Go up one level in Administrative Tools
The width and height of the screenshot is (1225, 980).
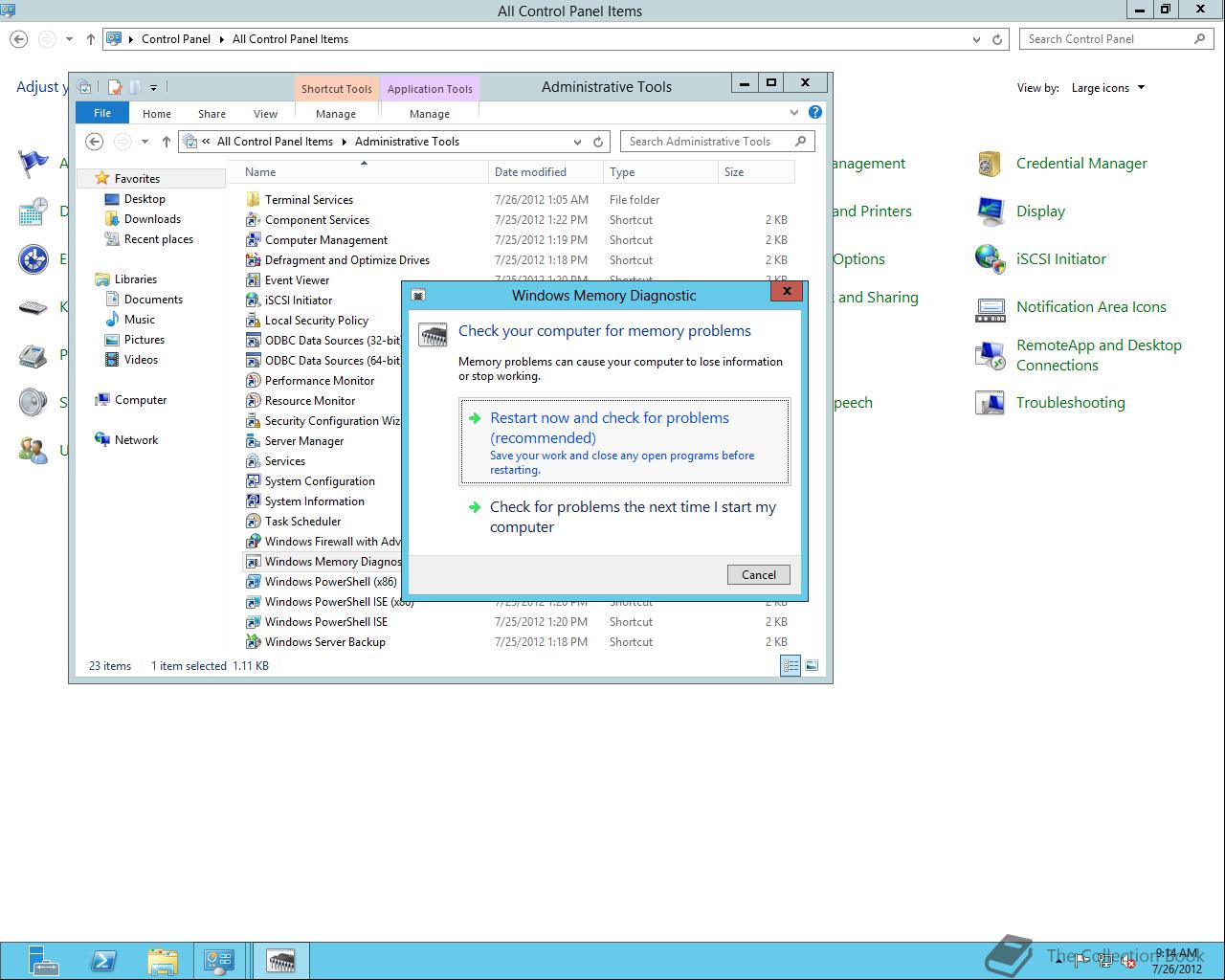click(167, 142)
